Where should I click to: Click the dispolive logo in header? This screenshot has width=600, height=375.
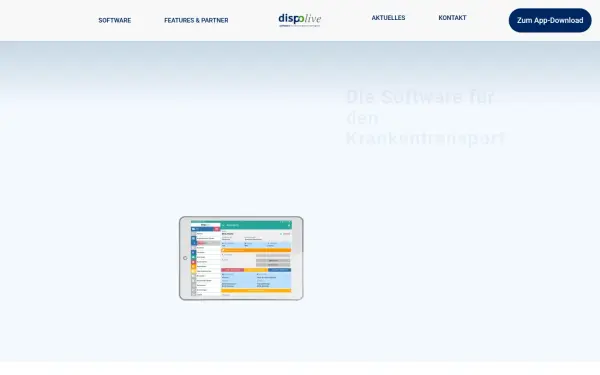[x=300, y=20]
